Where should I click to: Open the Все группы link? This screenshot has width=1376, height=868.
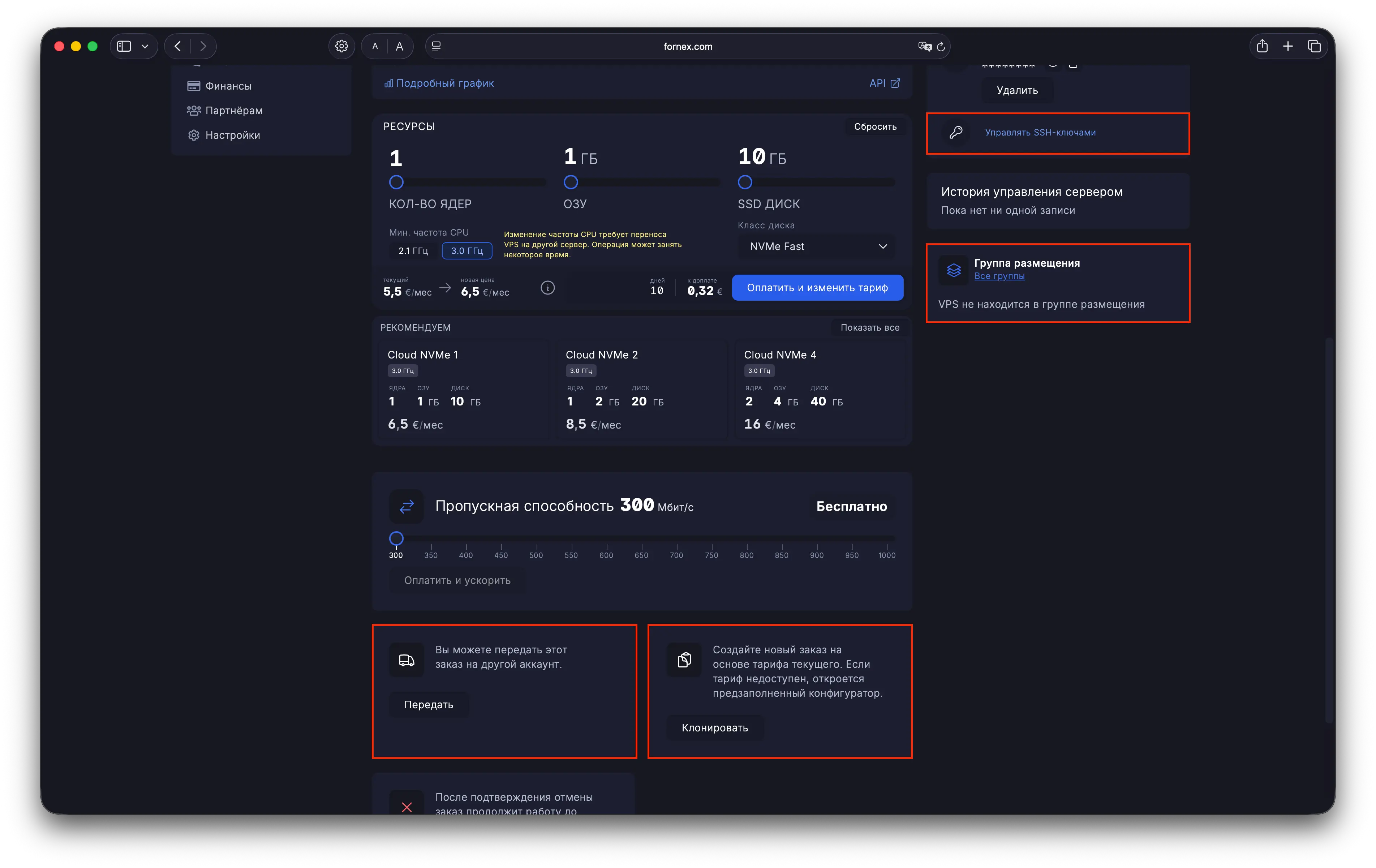[999, 276]
